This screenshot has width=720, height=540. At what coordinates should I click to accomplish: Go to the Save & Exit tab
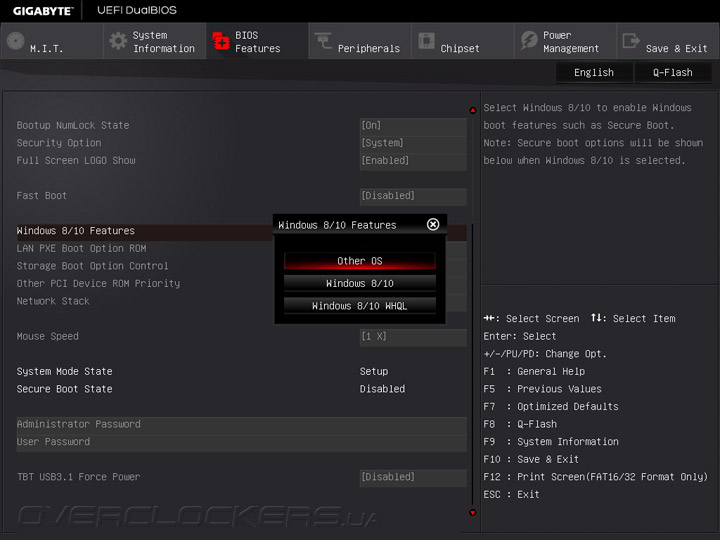click(x=668, y=41)
